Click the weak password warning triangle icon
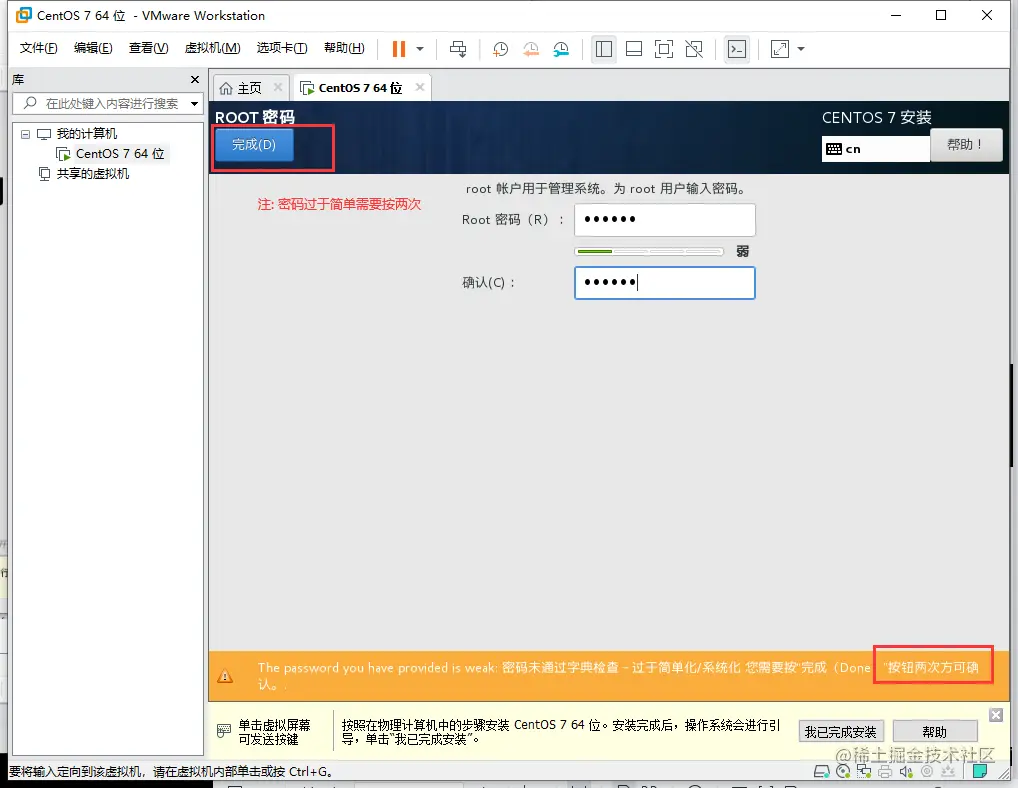Viewport: 1018px width, 788px height. click(x=225, y=676)
